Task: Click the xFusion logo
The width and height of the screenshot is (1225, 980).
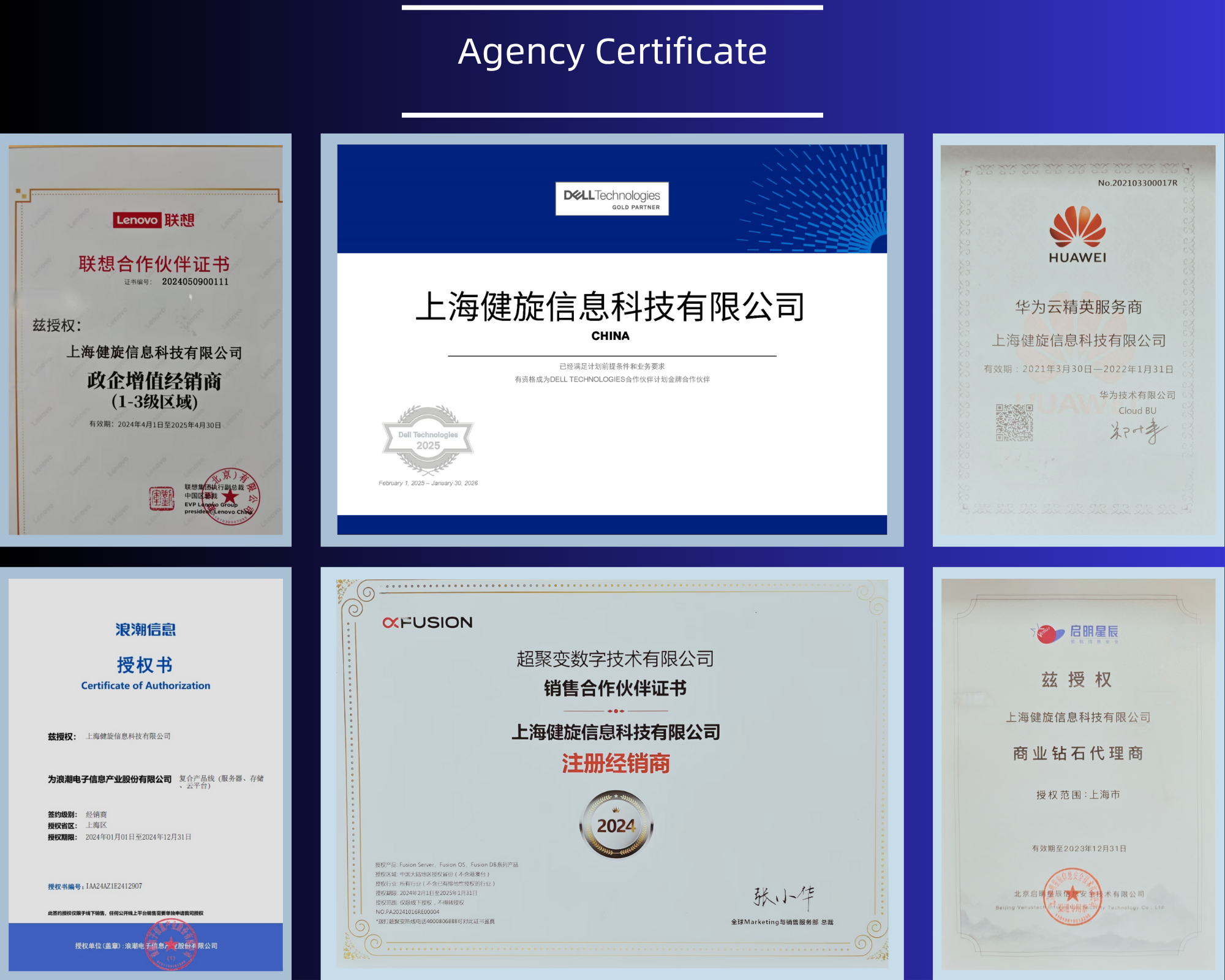Action: pos(428,622)
